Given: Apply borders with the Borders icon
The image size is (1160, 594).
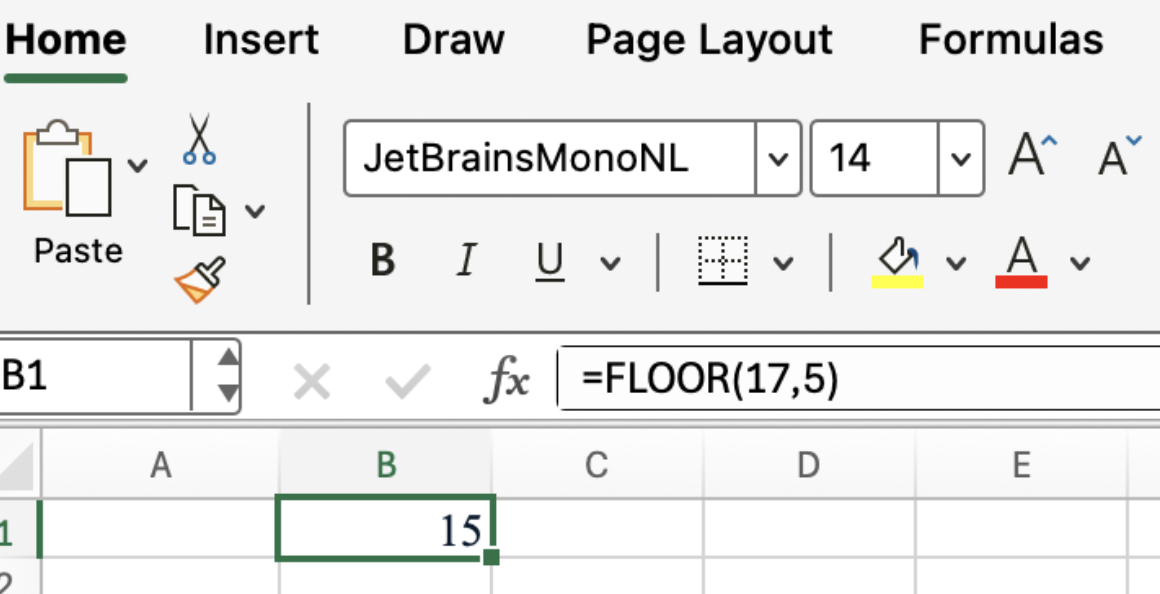Looking at the screenshot, I should (723, 260).
